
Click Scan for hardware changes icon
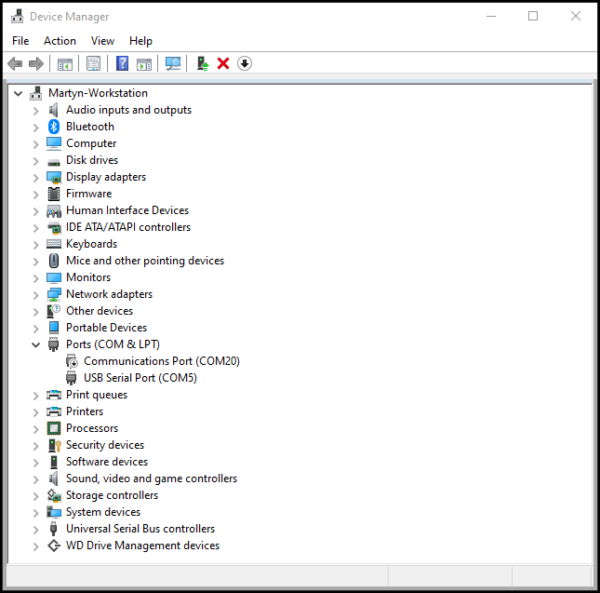(x=173, y=64)
